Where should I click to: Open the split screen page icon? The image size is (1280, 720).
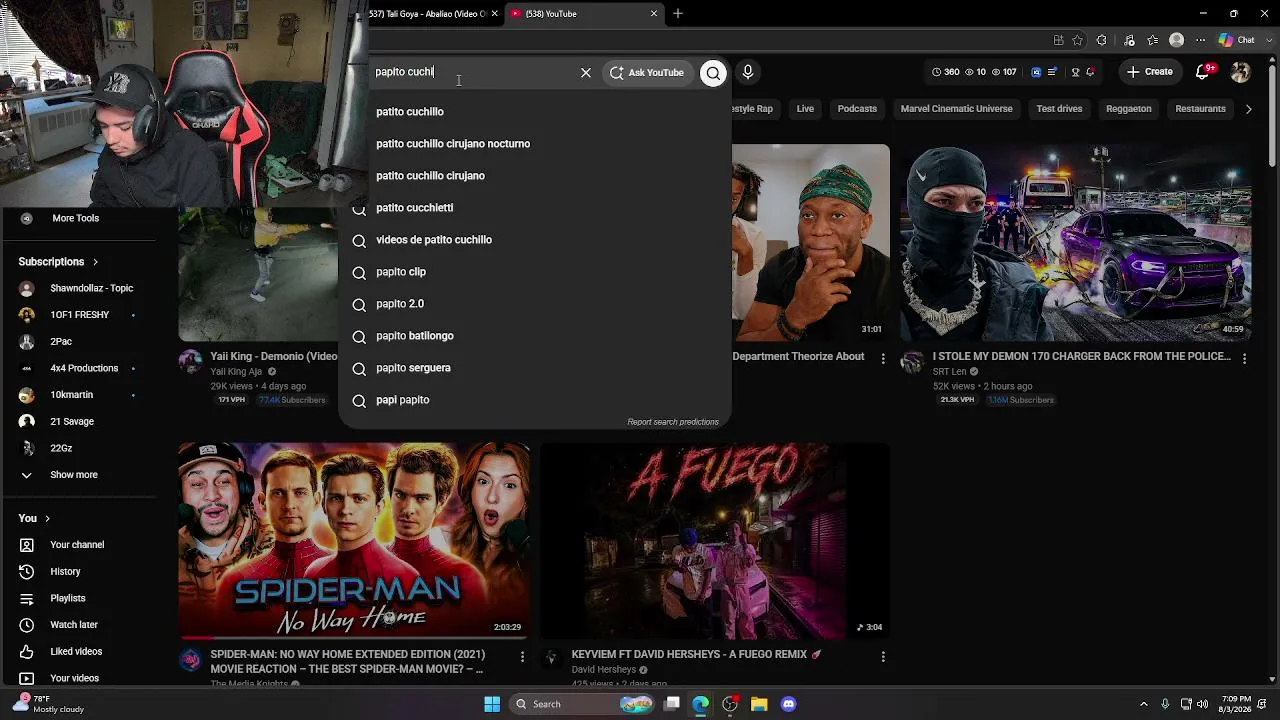point(1058,40)
